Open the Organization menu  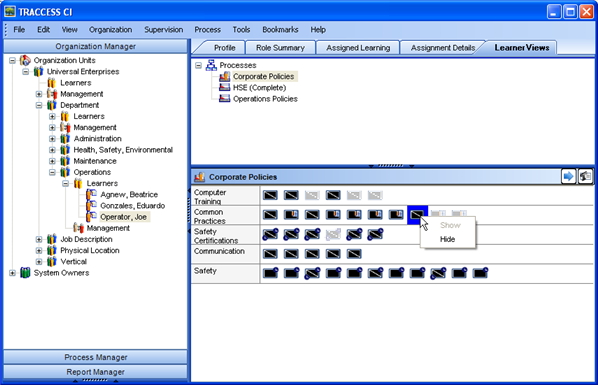tap(111, 29)
